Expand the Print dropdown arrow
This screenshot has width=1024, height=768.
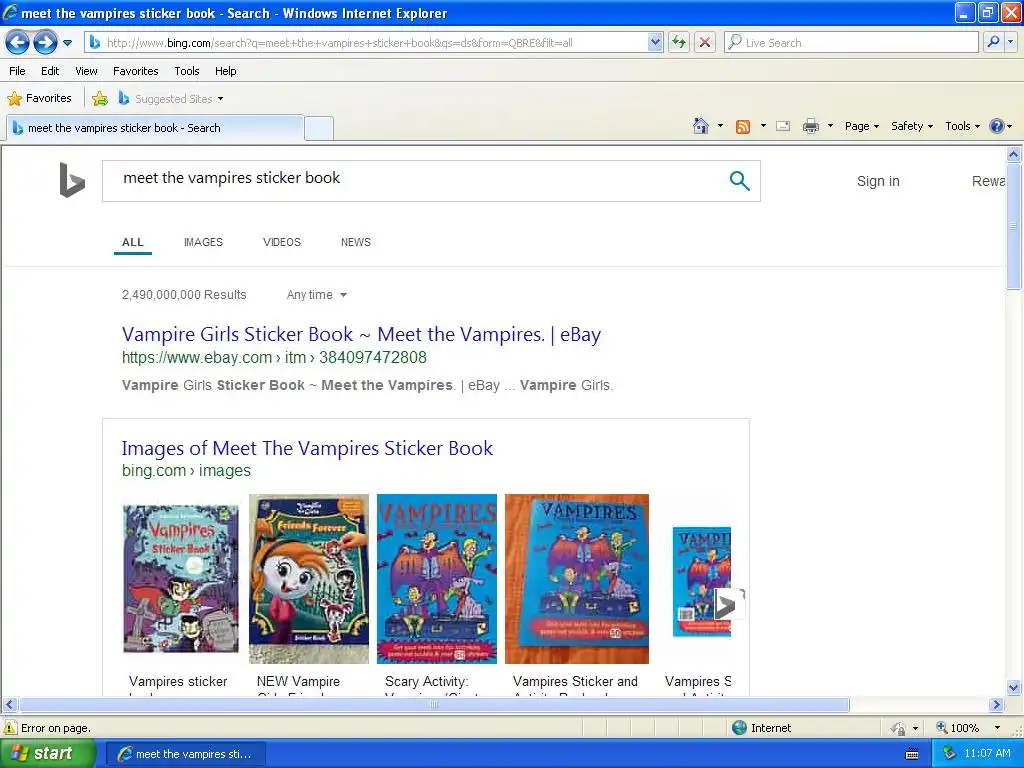830,126
